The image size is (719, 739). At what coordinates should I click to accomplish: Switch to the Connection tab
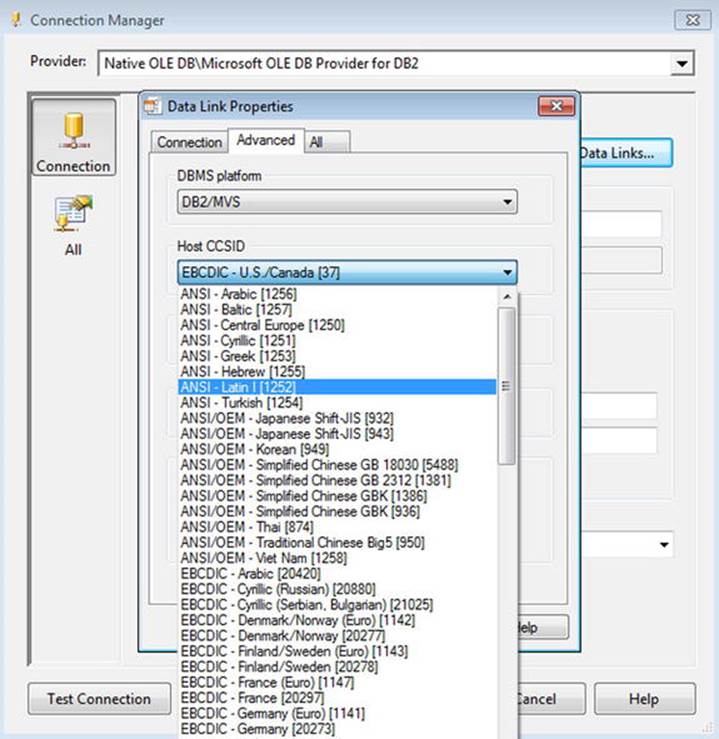(x=189, y=142)
